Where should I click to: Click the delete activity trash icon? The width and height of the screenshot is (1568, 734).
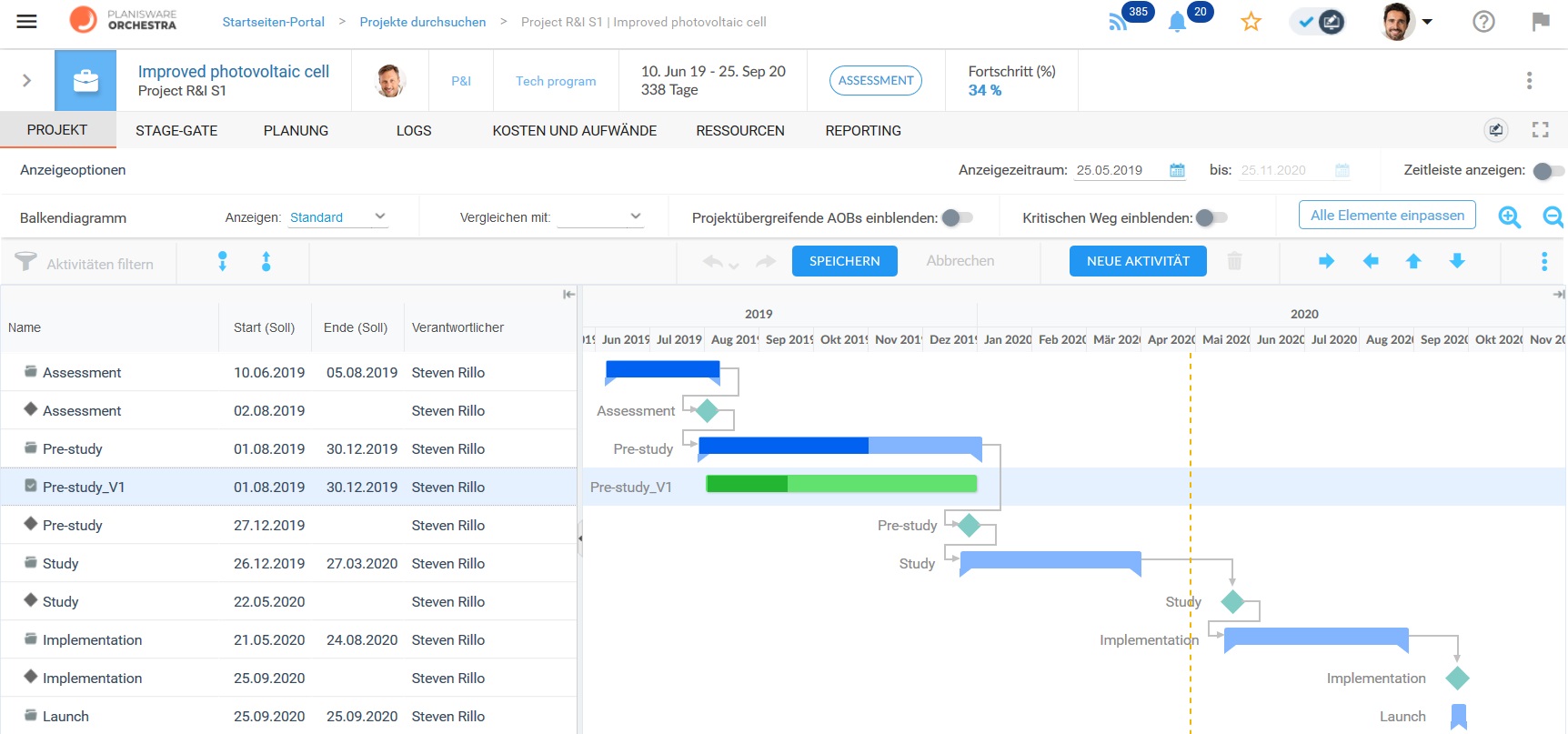click(1234, 261)
